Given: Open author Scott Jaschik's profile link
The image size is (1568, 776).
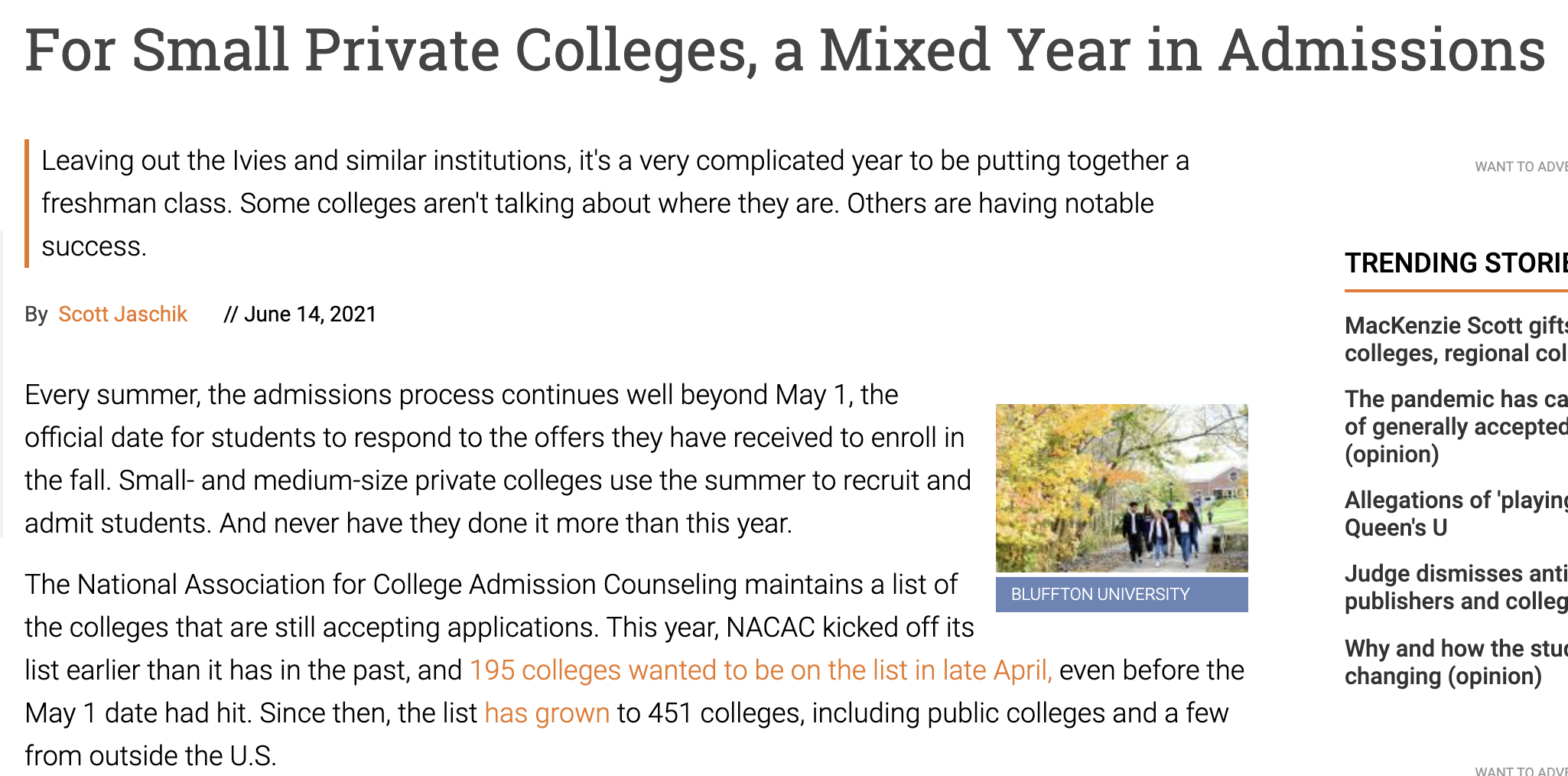Looking at the screenshot, I should [x=122, y=315].
